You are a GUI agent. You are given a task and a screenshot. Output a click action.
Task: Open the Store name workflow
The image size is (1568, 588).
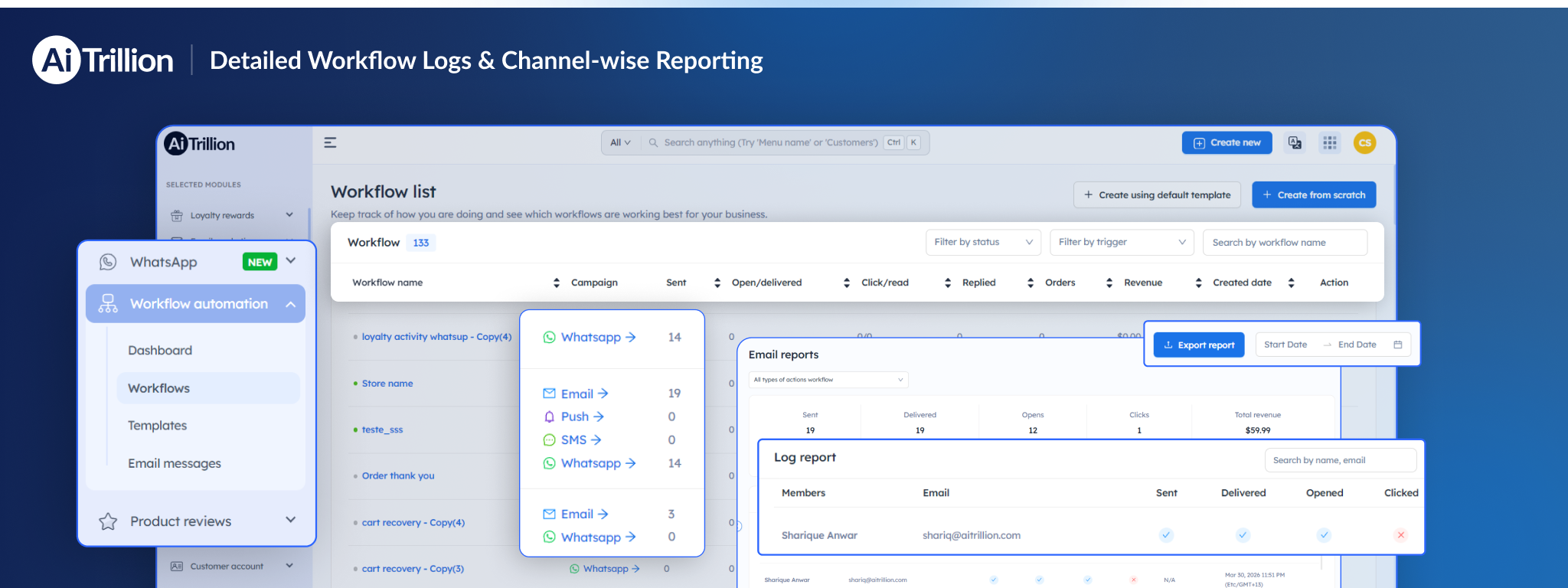(x=387, y=384)
